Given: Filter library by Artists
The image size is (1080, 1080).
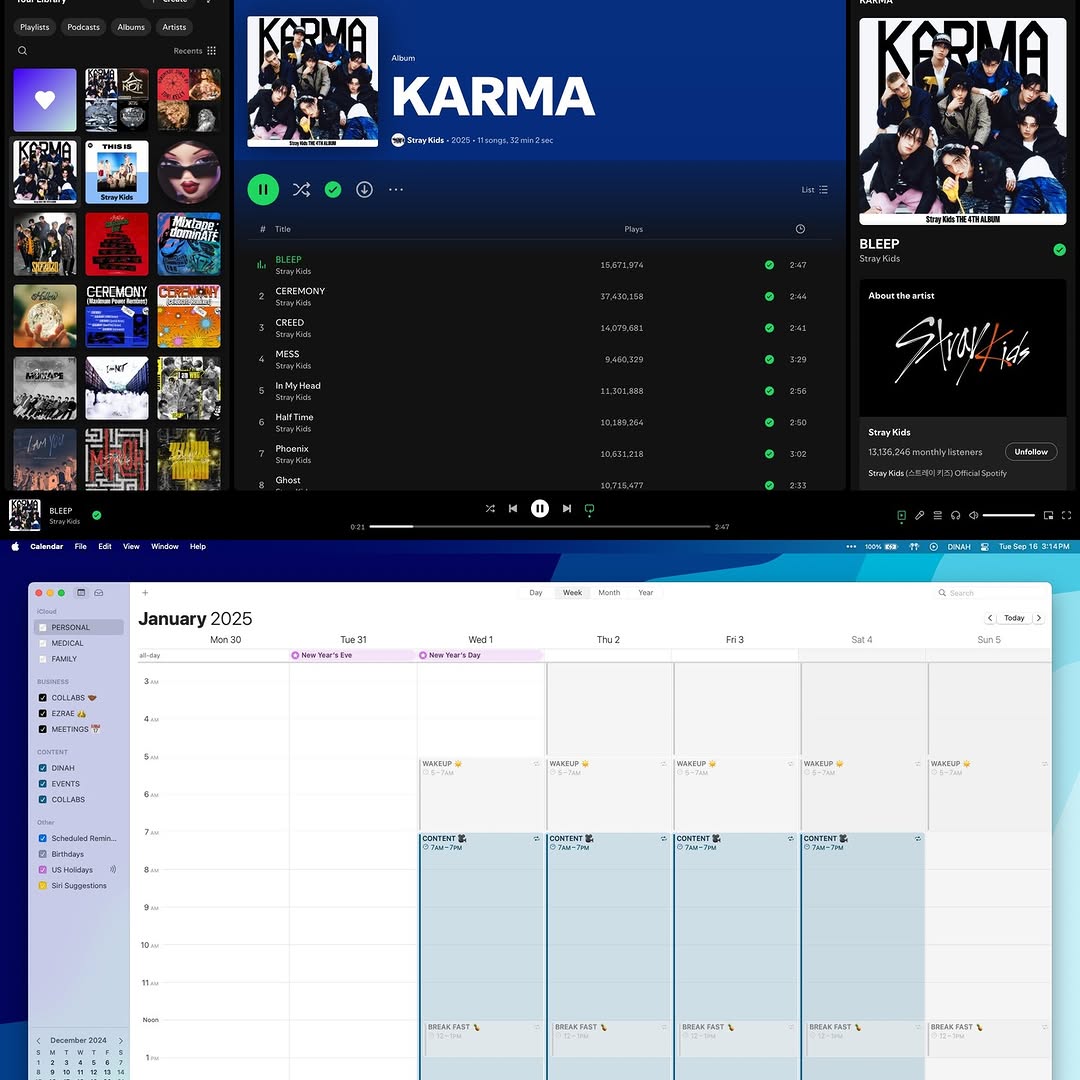Looking at the screenshot, I should tap(174, 27).
